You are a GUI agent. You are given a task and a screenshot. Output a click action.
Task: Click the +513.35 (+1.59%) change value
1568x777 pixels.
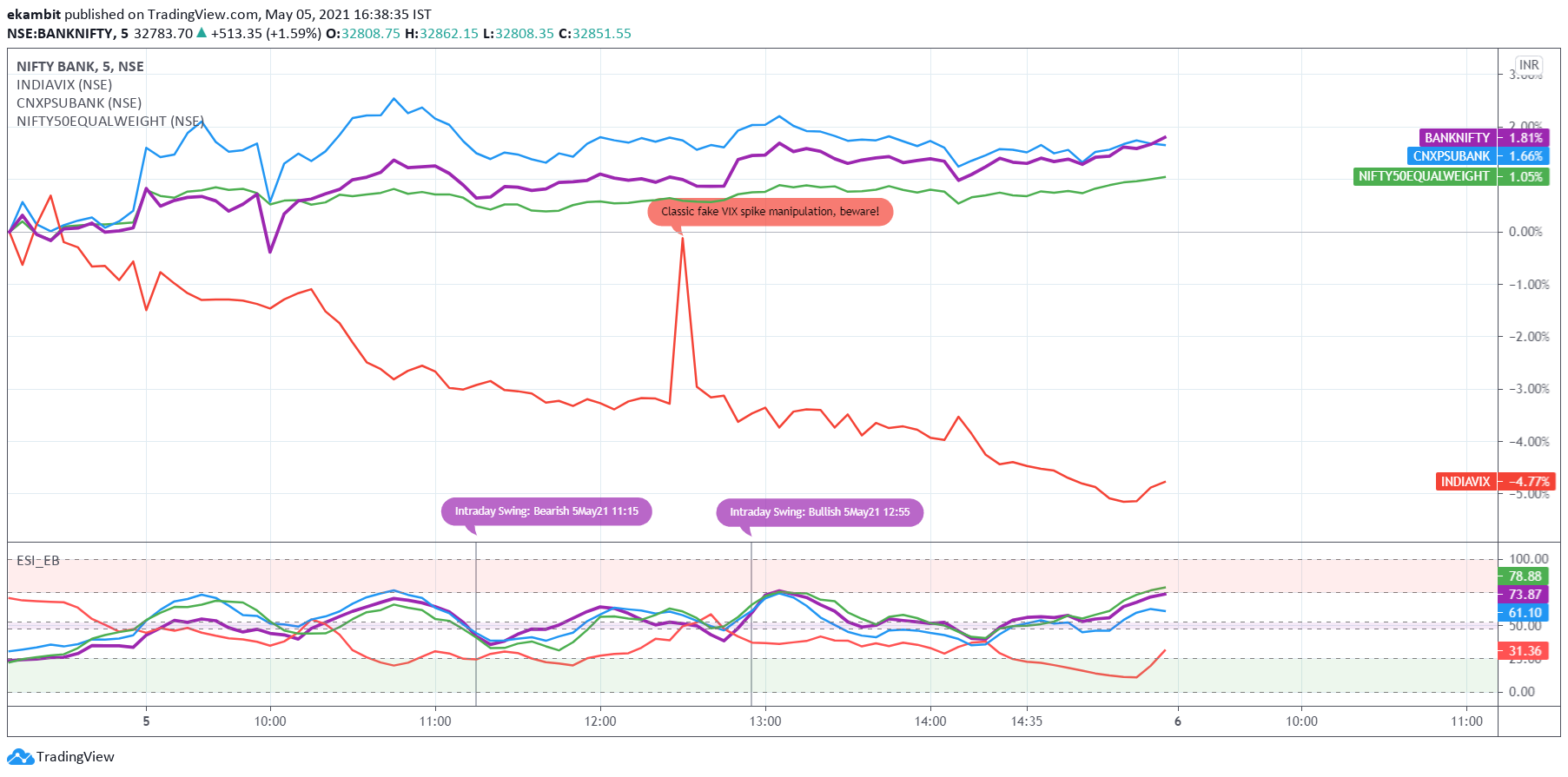266,34
